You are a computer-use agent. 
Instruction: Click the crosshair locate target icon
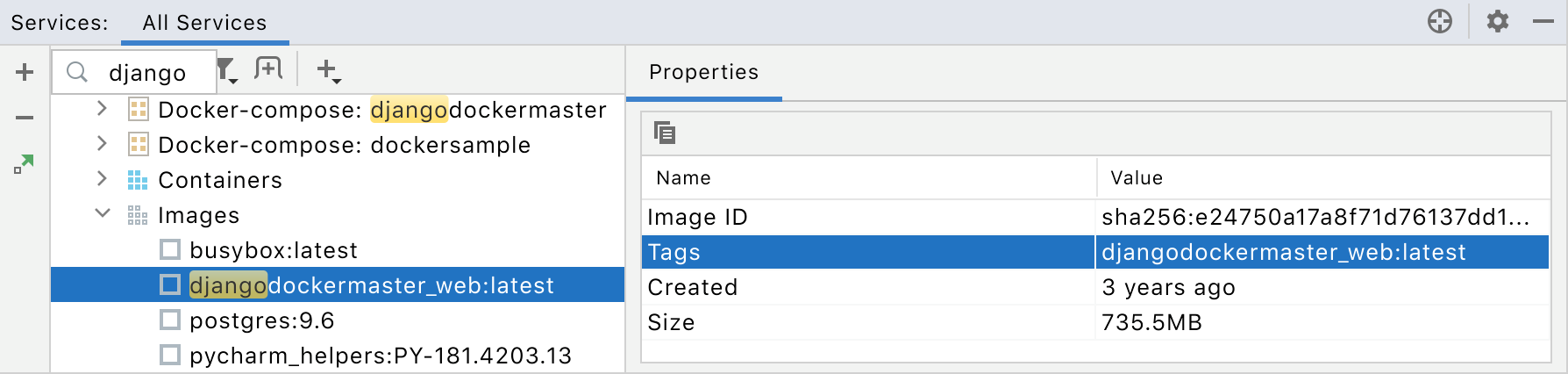[x=1440, y=21]
